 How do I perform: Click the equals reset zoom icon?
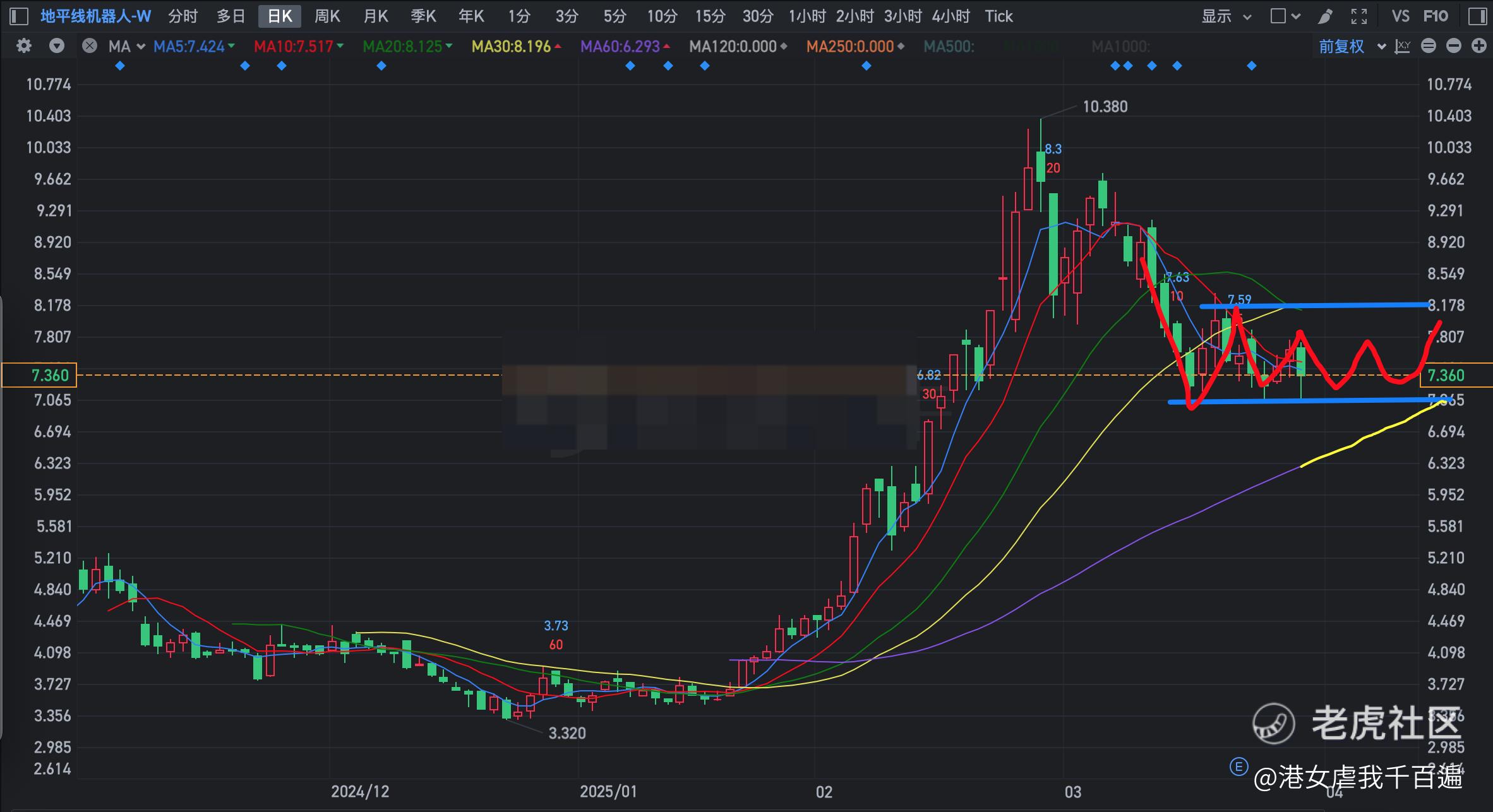pos(1429,46)
